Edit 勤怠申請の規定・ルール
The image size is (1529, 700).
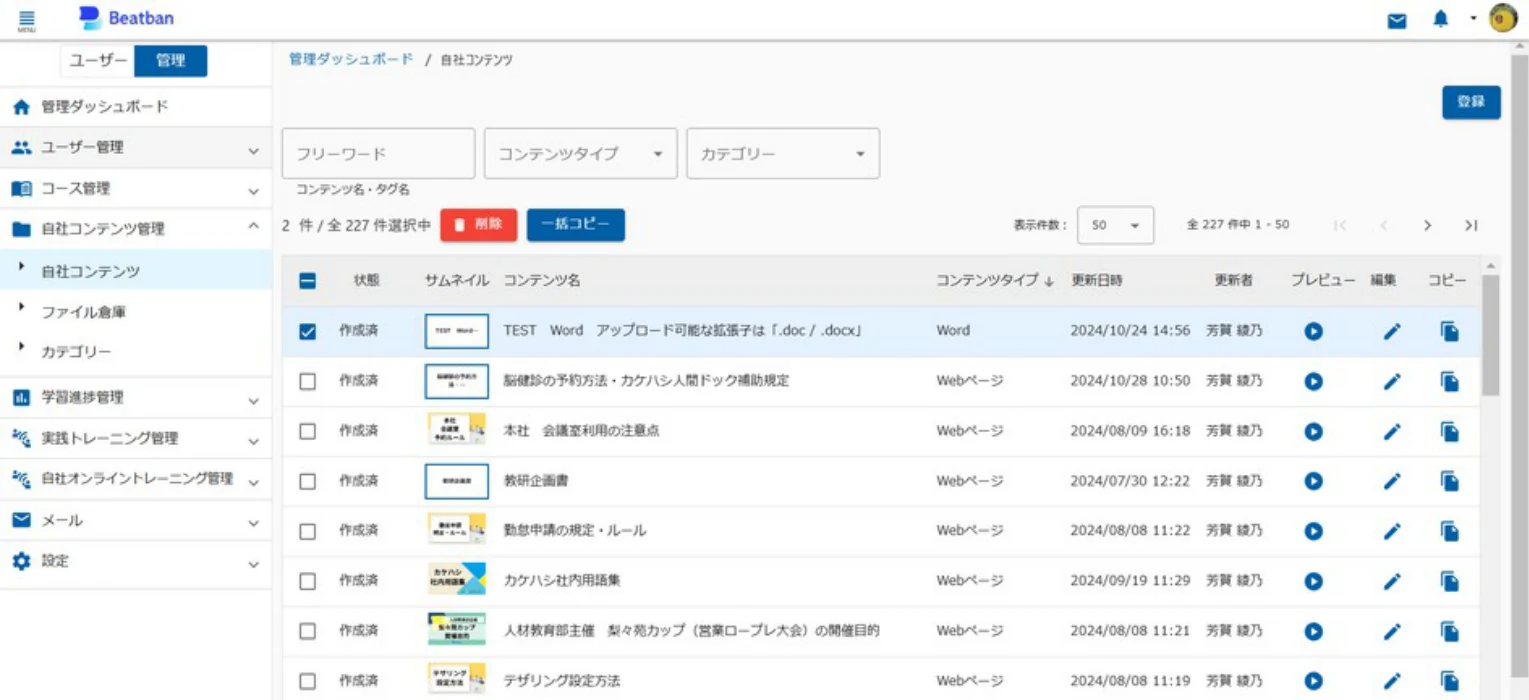pyautogui.click(x=1392, y=531)
